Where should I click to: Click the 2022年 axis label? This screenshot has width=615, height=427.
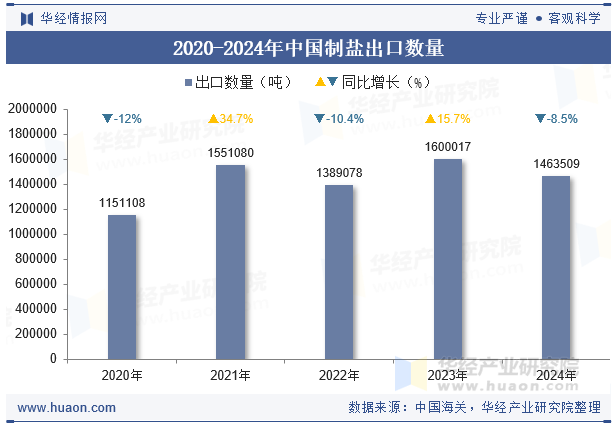coord(339,376)
